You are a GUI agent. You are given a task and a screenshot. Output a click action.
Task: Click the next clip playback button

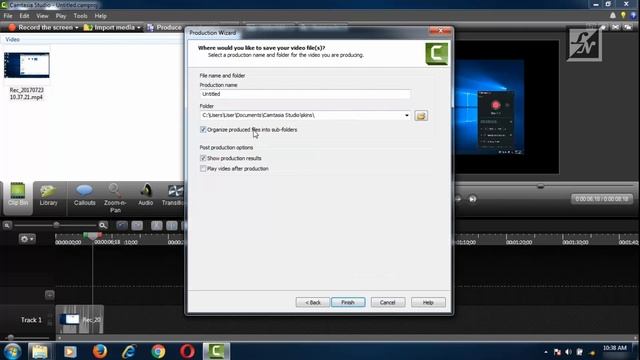point(472,199)
